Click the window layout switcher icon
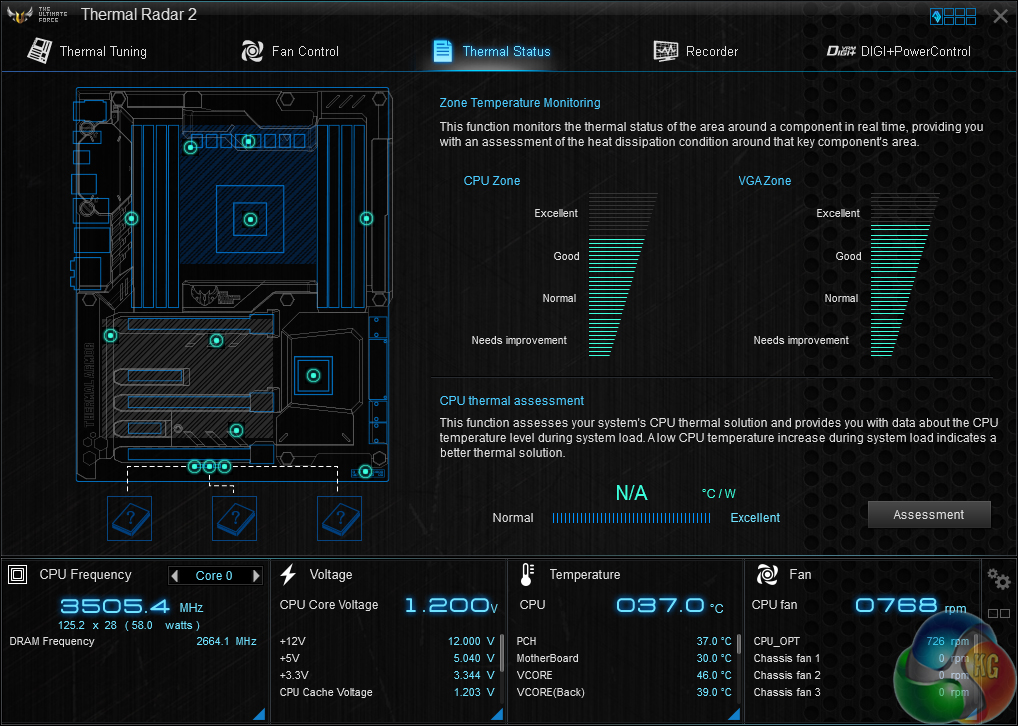Screen dimensions: 1018x726 click(x=953, y=16)
